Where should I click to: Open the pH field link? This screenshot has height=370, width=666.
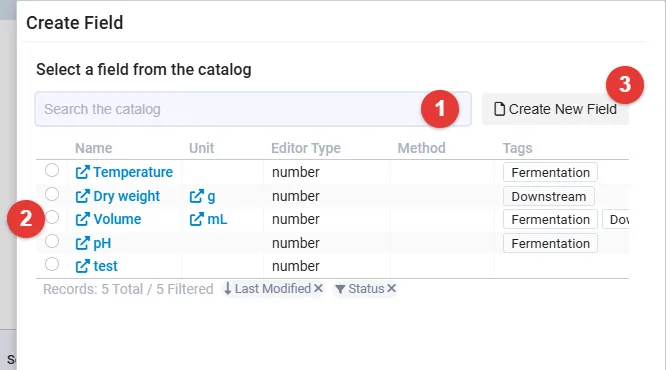tap(102, 243)
